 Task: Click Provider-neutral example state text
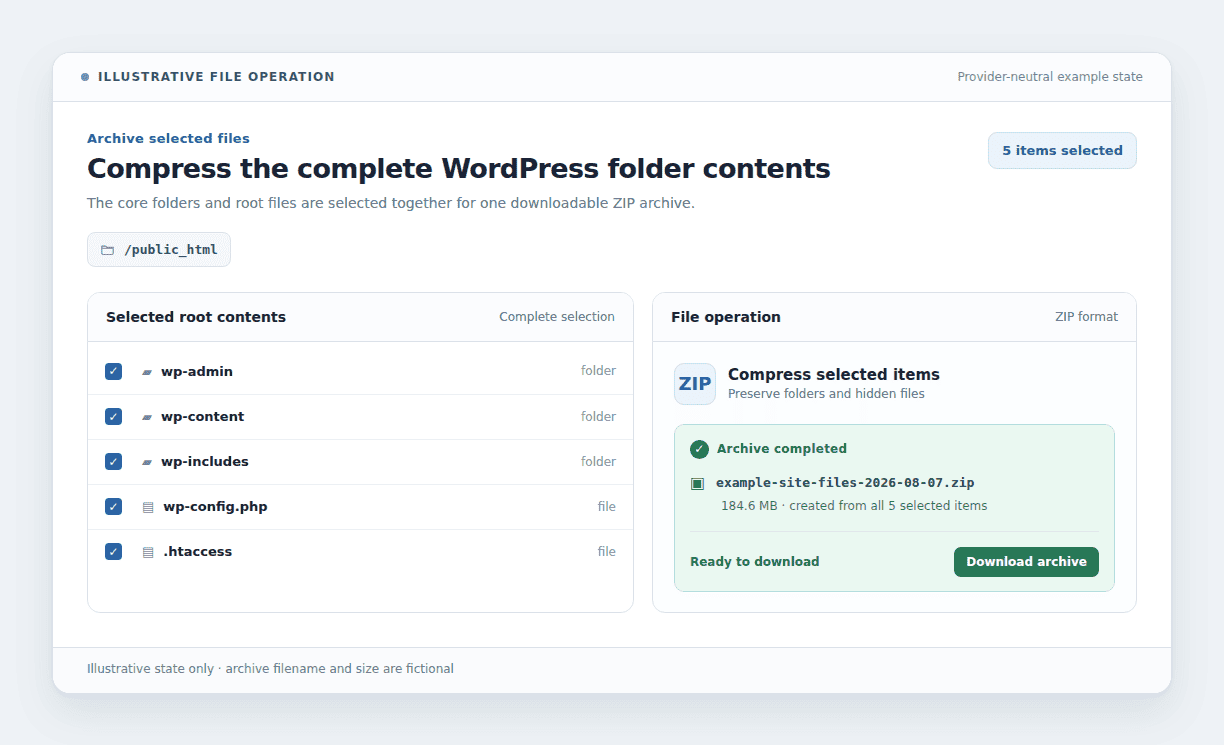click(1050, 77)
